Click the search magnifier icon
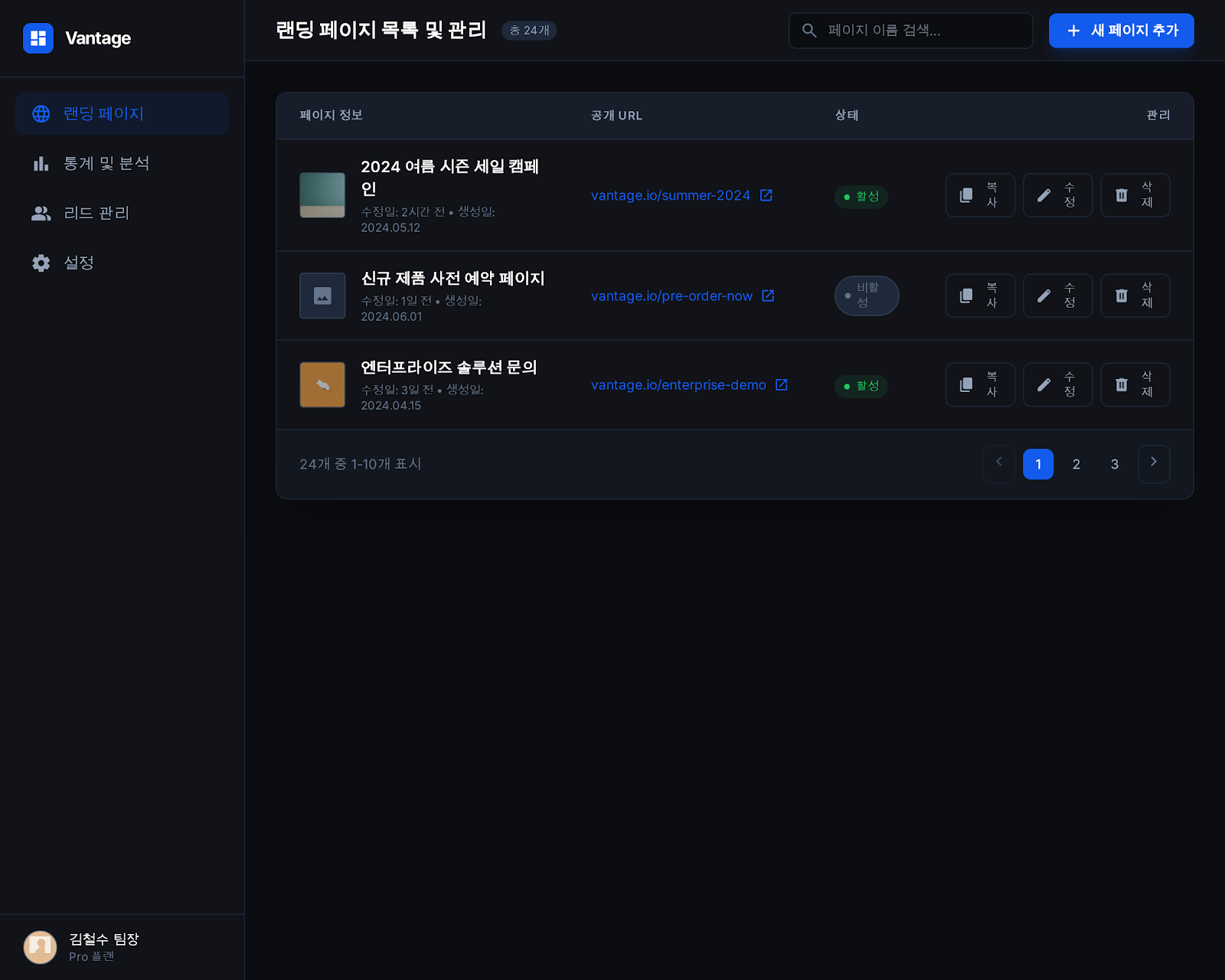Viewport: 1225px width, 980px height. point(809,31)
